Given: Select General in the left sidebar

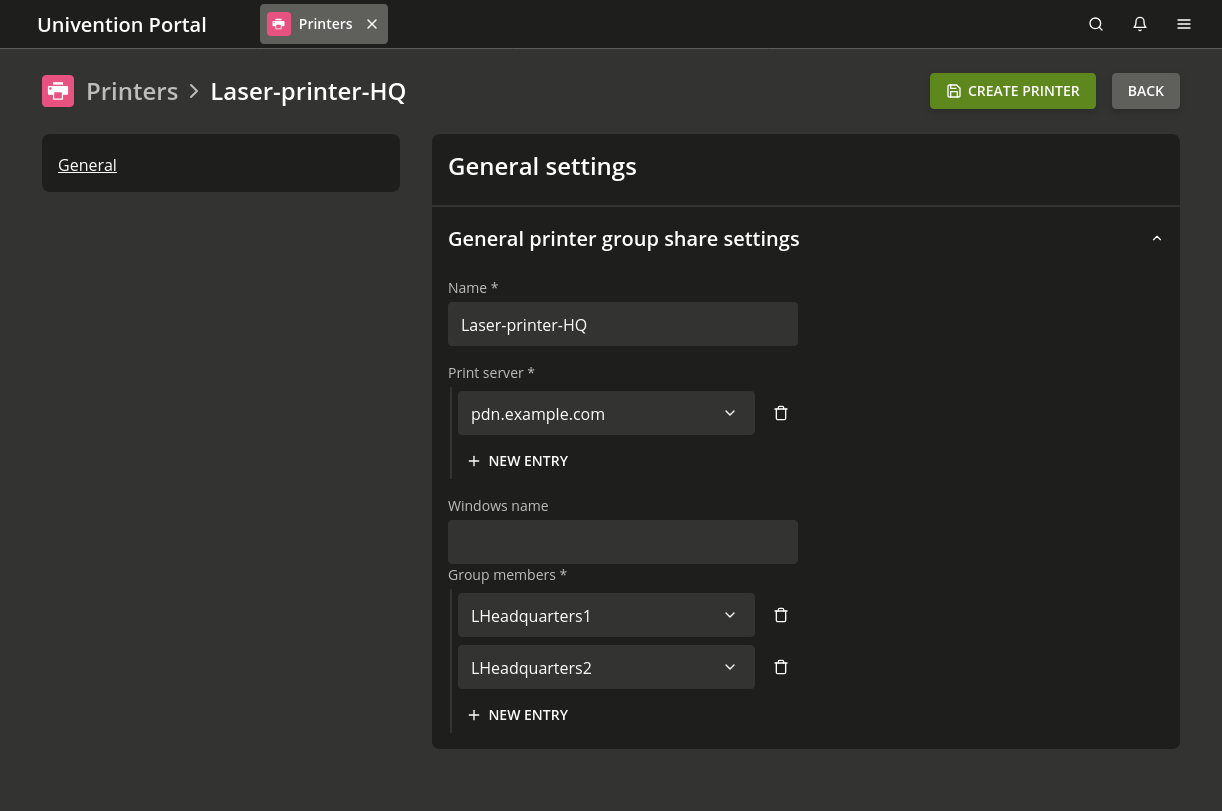Looking at the screenshot, I should point(87,165).
